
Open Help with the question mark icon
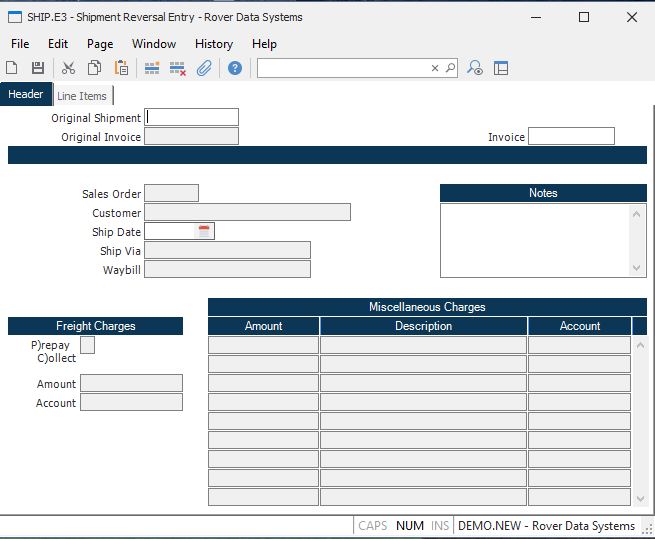pos(235,68)
